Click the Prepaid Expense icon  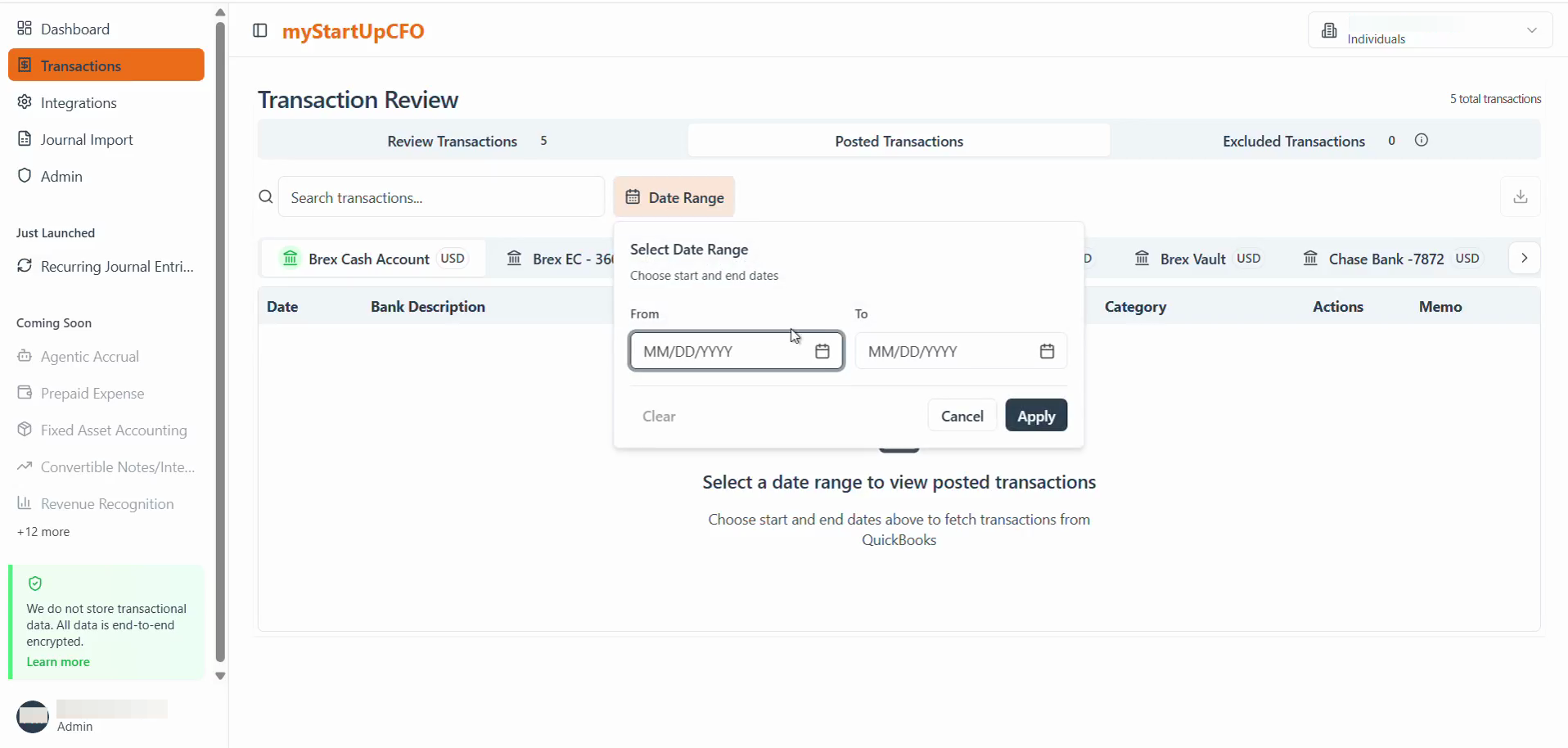(25, 393)
